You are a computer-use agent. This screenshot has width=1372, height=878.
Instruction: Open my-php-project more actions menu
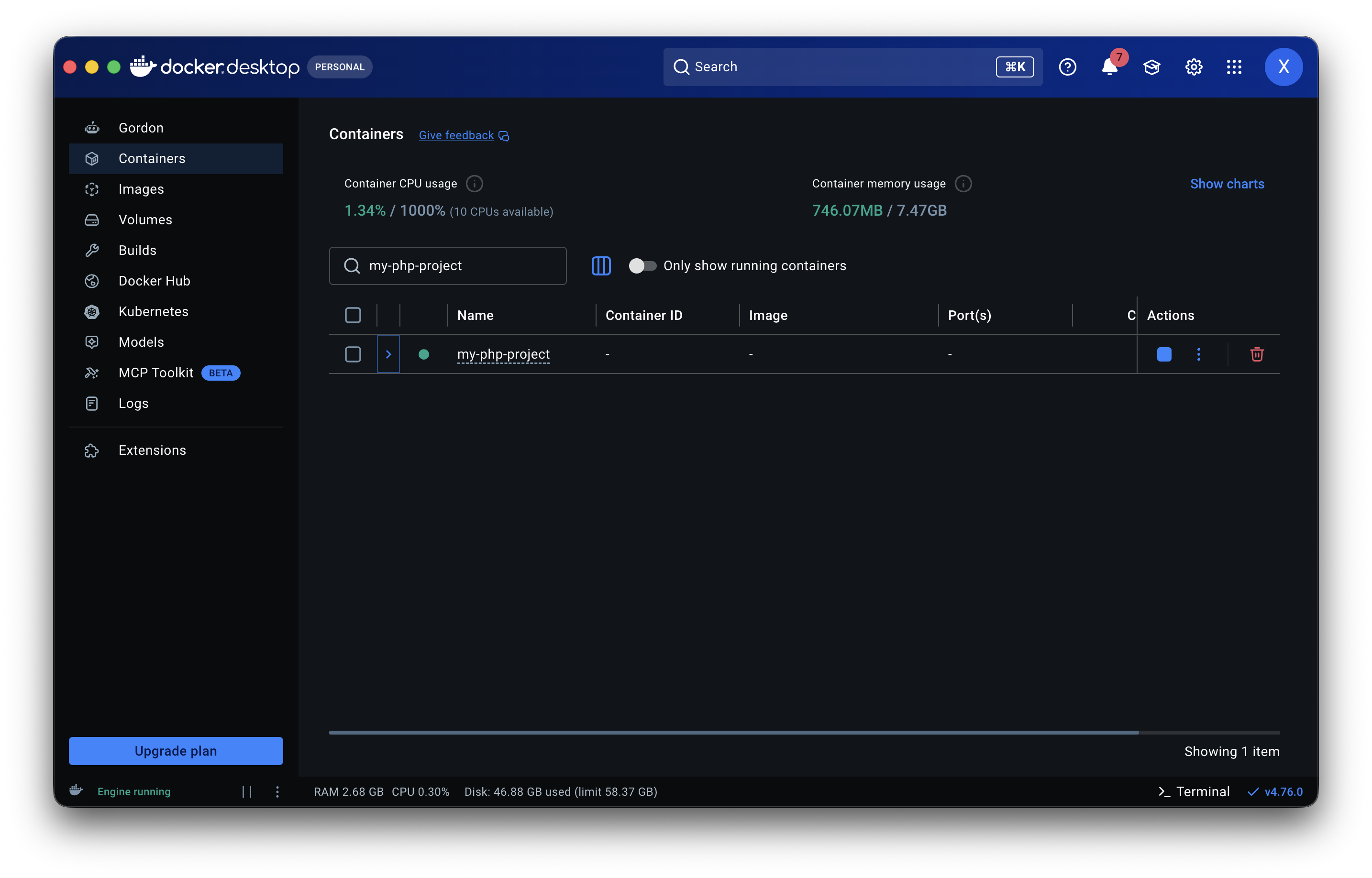click(1199, 354)
